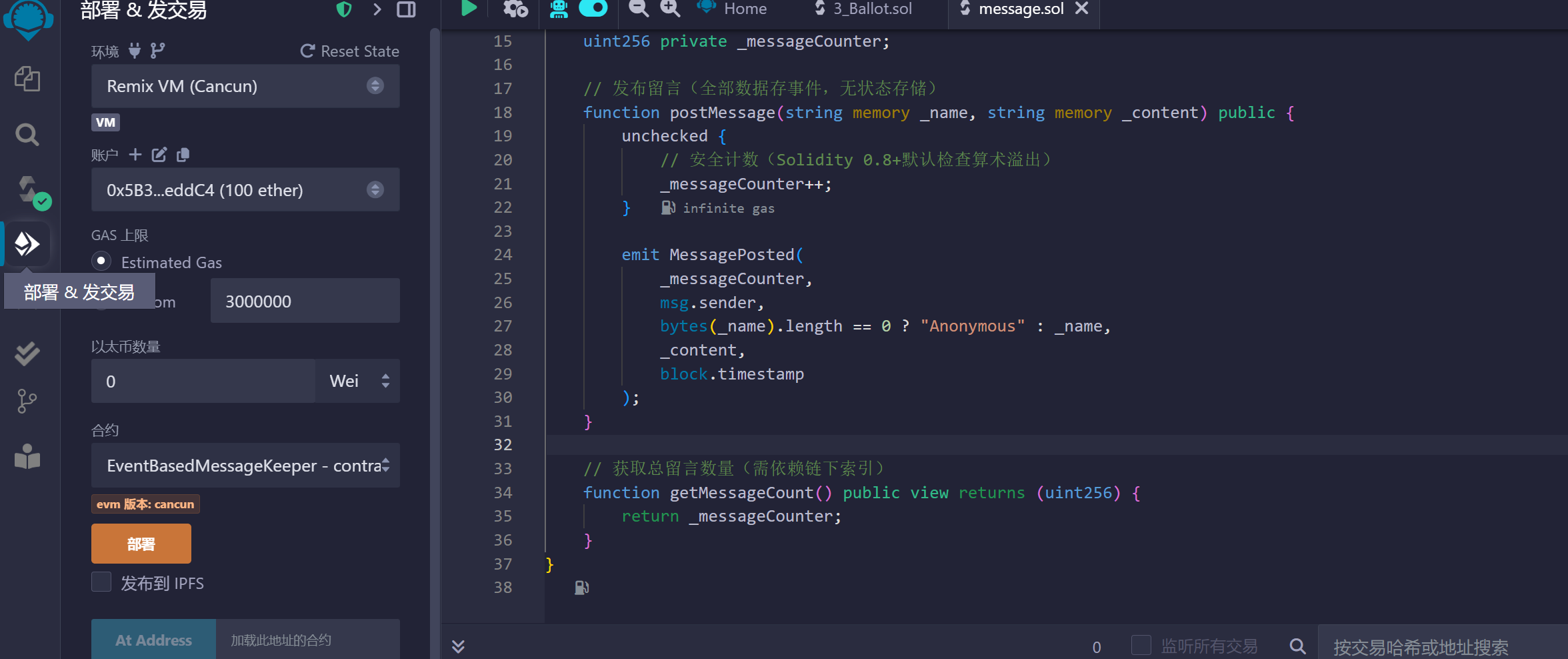This screenshot has height=659, width=1568.
Task: Open the EventBasedMessageKeeper contract dropdown
Action: [245, 466]
